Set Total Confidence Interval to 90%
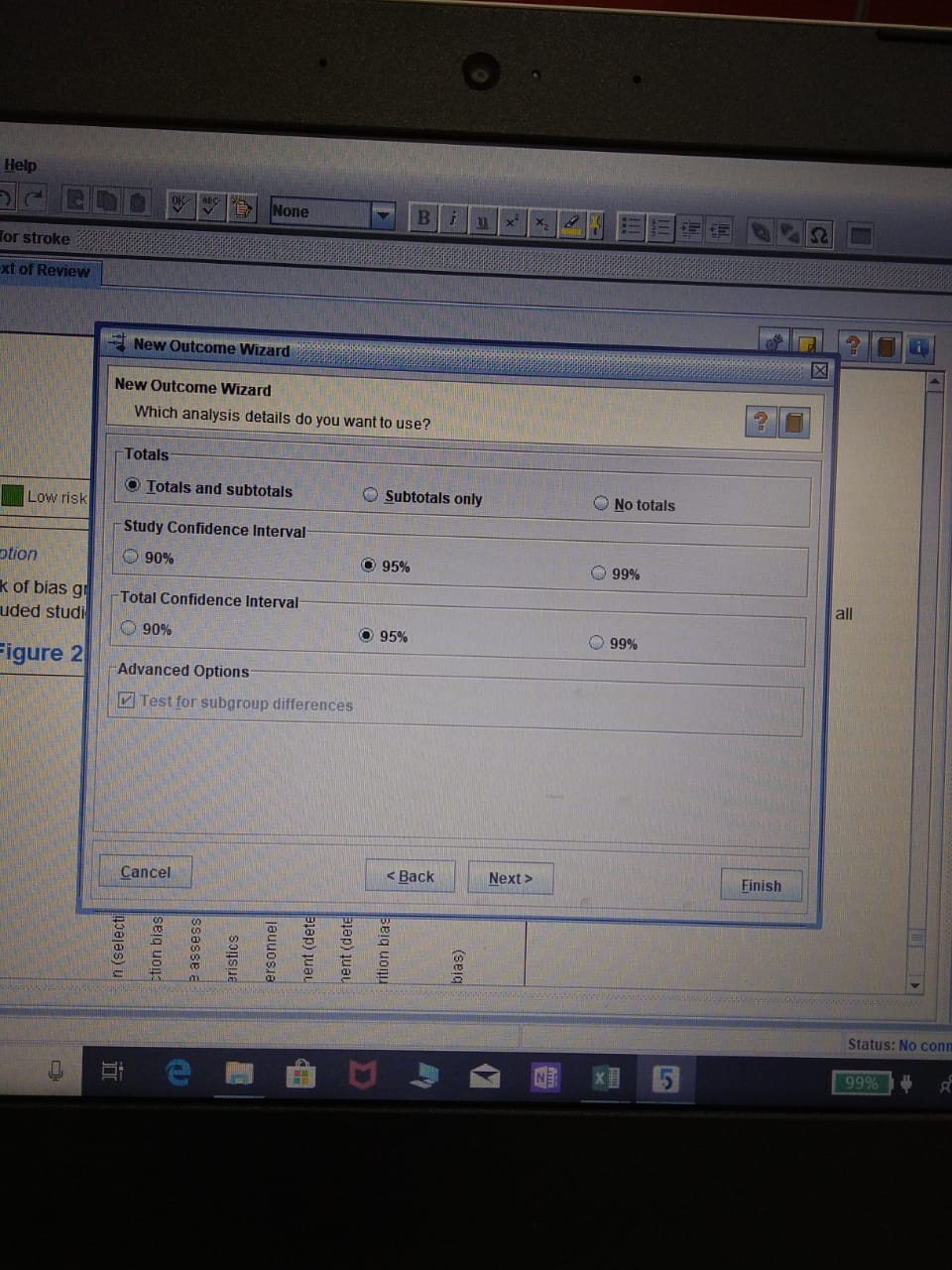This screenshot has height=1270, width=952. (x=129, y=627)
